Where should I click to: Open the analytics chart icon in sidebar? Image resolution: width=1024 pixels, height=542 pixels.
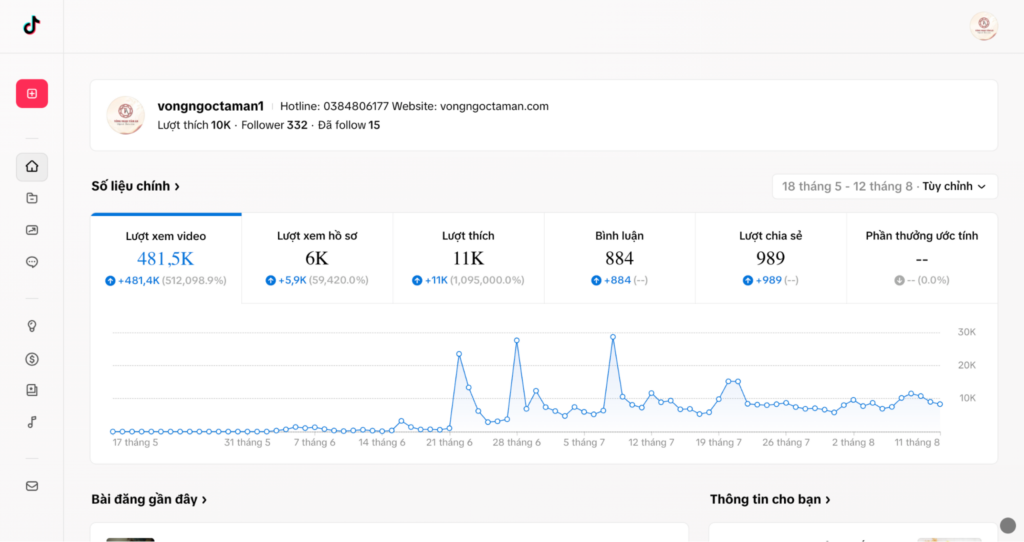click(x=32, y=230)
